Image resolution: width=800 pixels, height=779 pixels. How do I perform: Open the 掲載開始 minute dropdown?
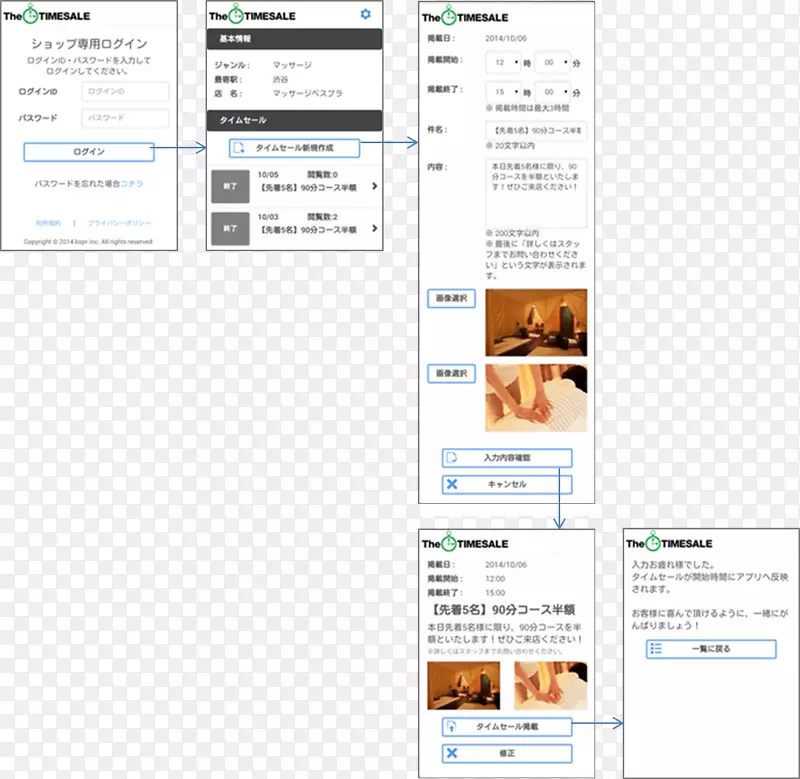pos(553,62)
